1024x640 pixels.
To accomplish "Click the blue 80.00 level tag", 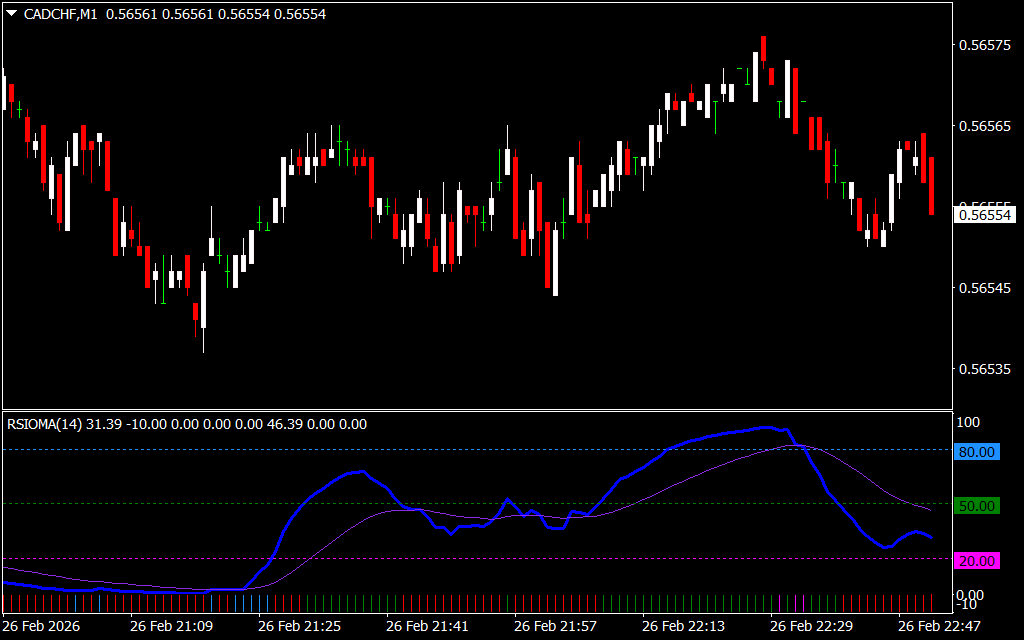I will point(977,452).
